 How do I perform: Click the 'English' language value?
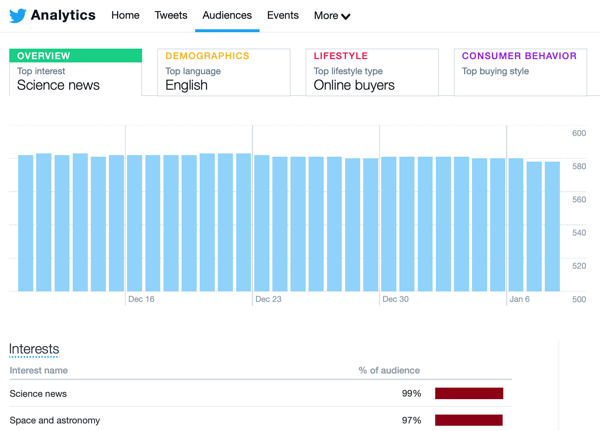186,85
